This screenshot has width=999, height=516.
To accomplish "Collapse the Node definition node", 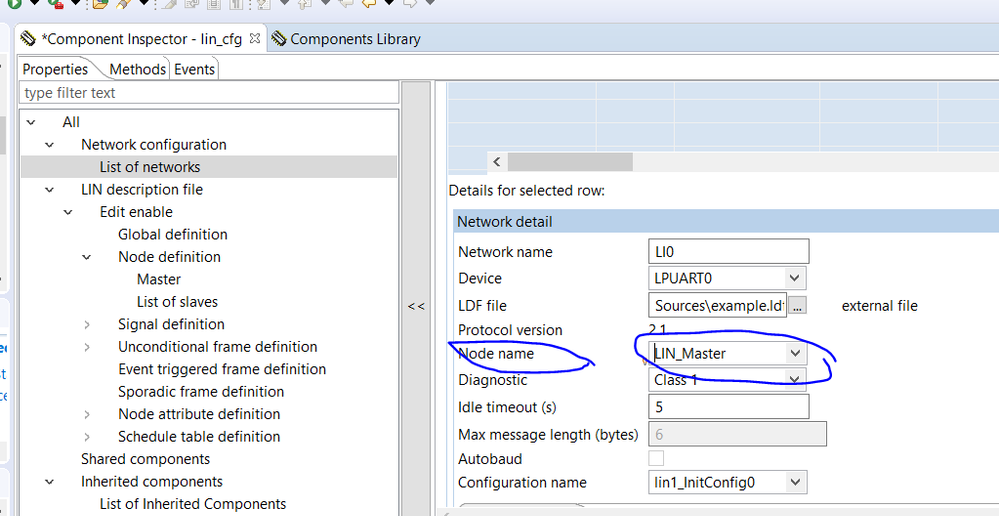I will coord(86,257).
